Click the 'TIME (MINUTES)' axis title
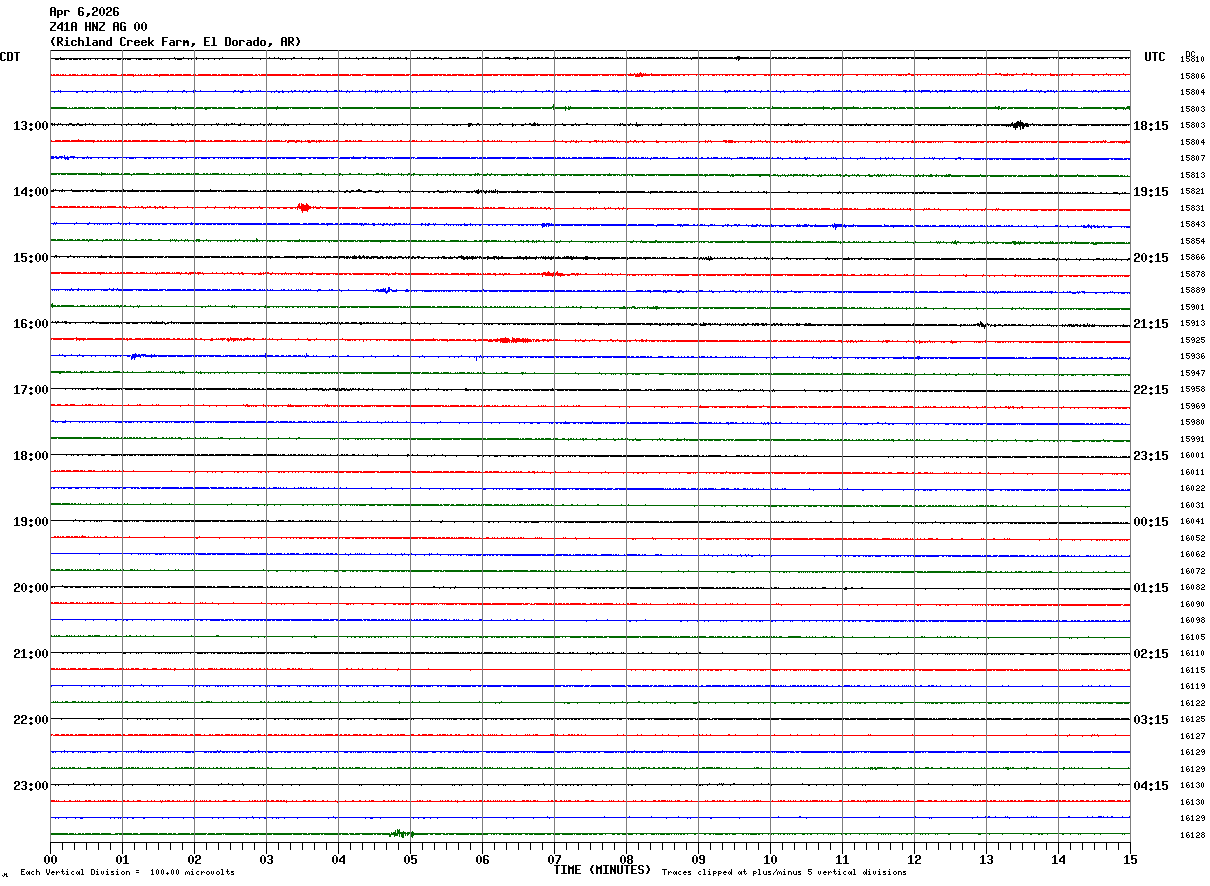Screen dimensions: 1210x886 coord(602,870)
